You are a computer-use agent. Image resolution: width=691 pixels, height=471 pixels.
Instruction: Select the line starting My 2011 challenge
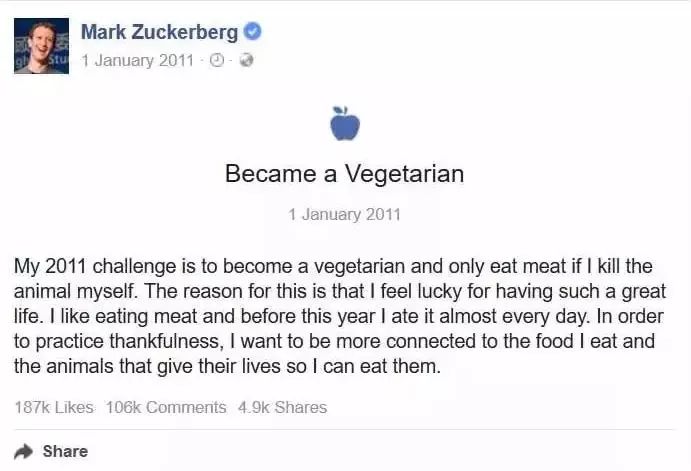[333, 267]
